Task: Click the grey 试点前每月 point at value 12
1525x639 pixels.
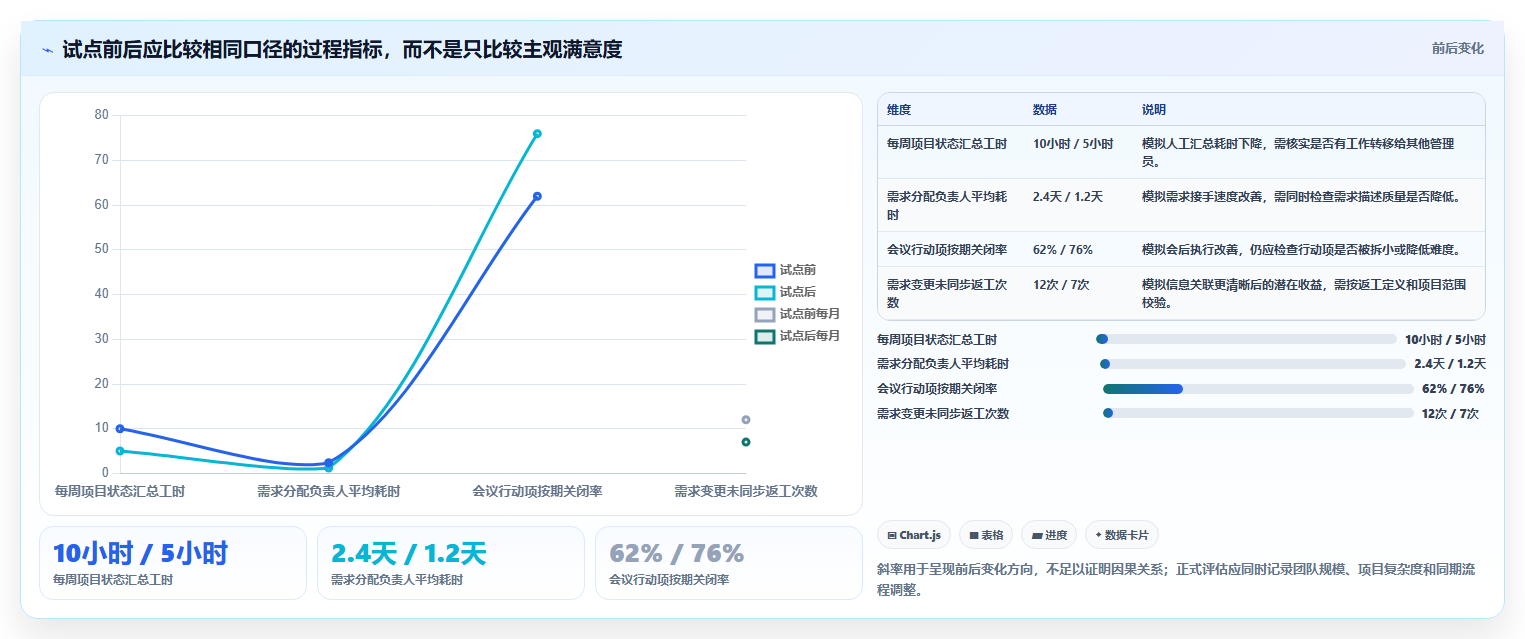Action: 746,419
